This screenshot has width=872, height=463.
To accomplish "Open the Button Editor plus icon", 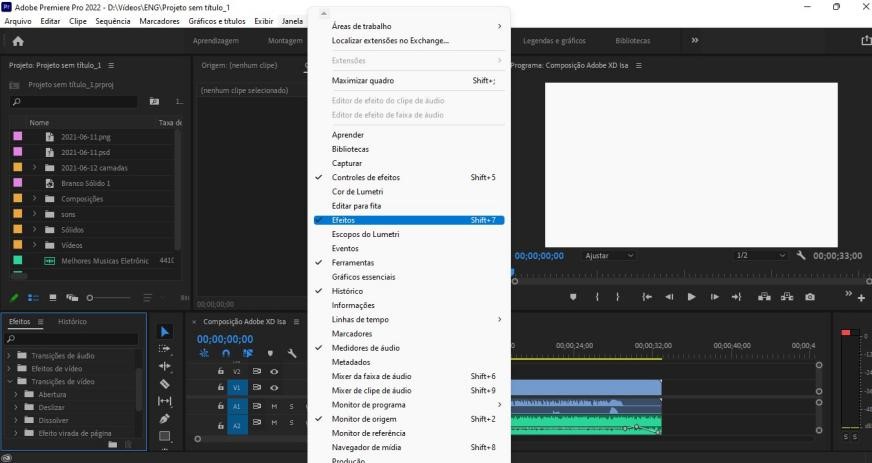I will point(861,298).
